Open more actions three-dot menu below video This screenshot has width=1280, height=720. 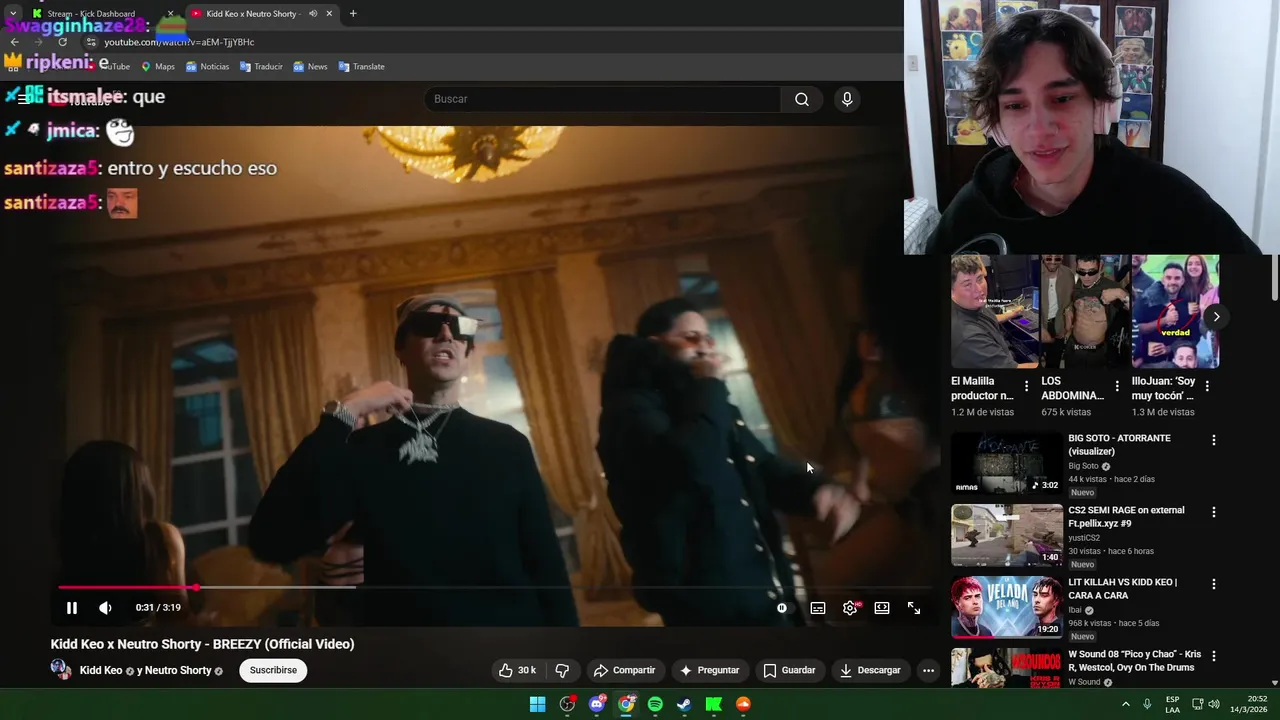928,670
